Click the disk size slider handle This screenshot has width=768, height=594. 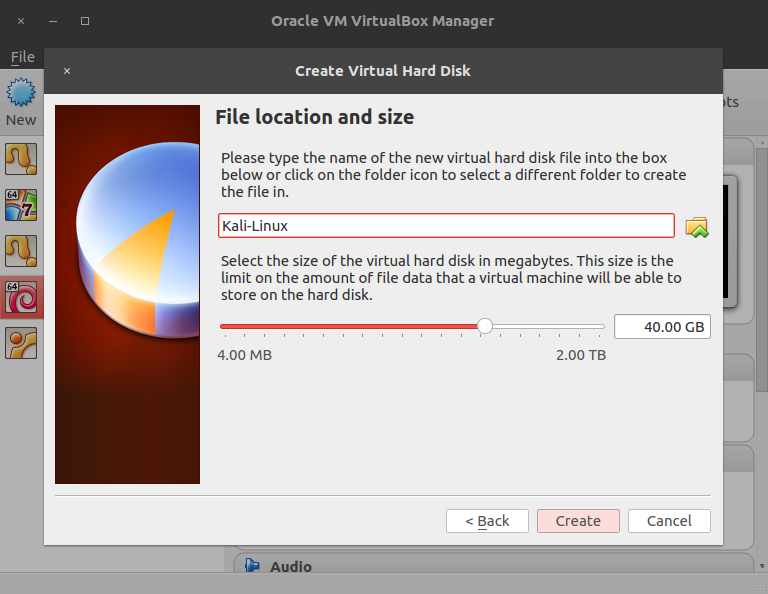(484, 326)
